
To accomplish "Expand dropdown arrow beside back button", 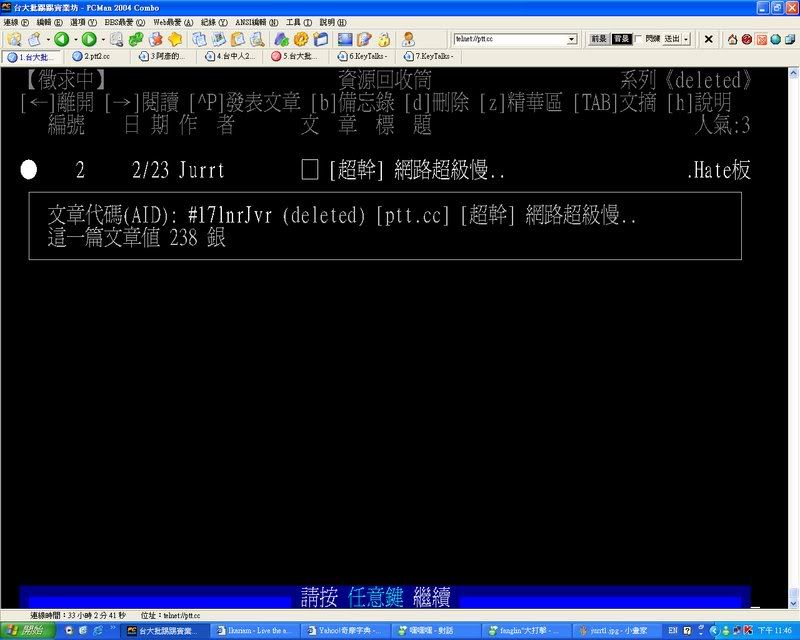I will (x=73, y=39).
